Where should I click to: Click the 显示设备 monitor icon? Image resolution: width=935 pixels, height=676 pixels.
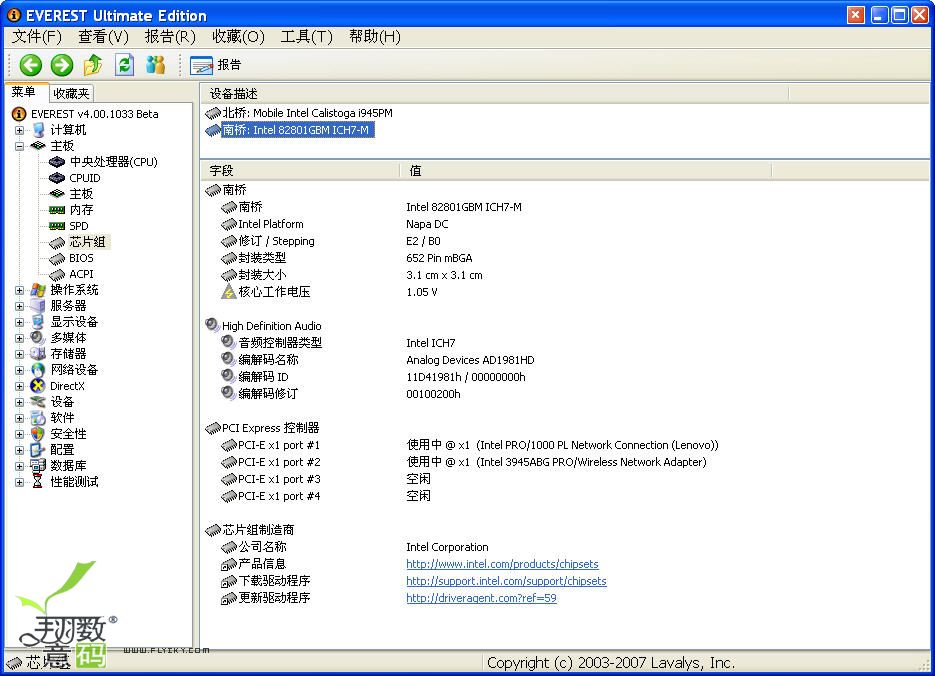click(38, 322)
